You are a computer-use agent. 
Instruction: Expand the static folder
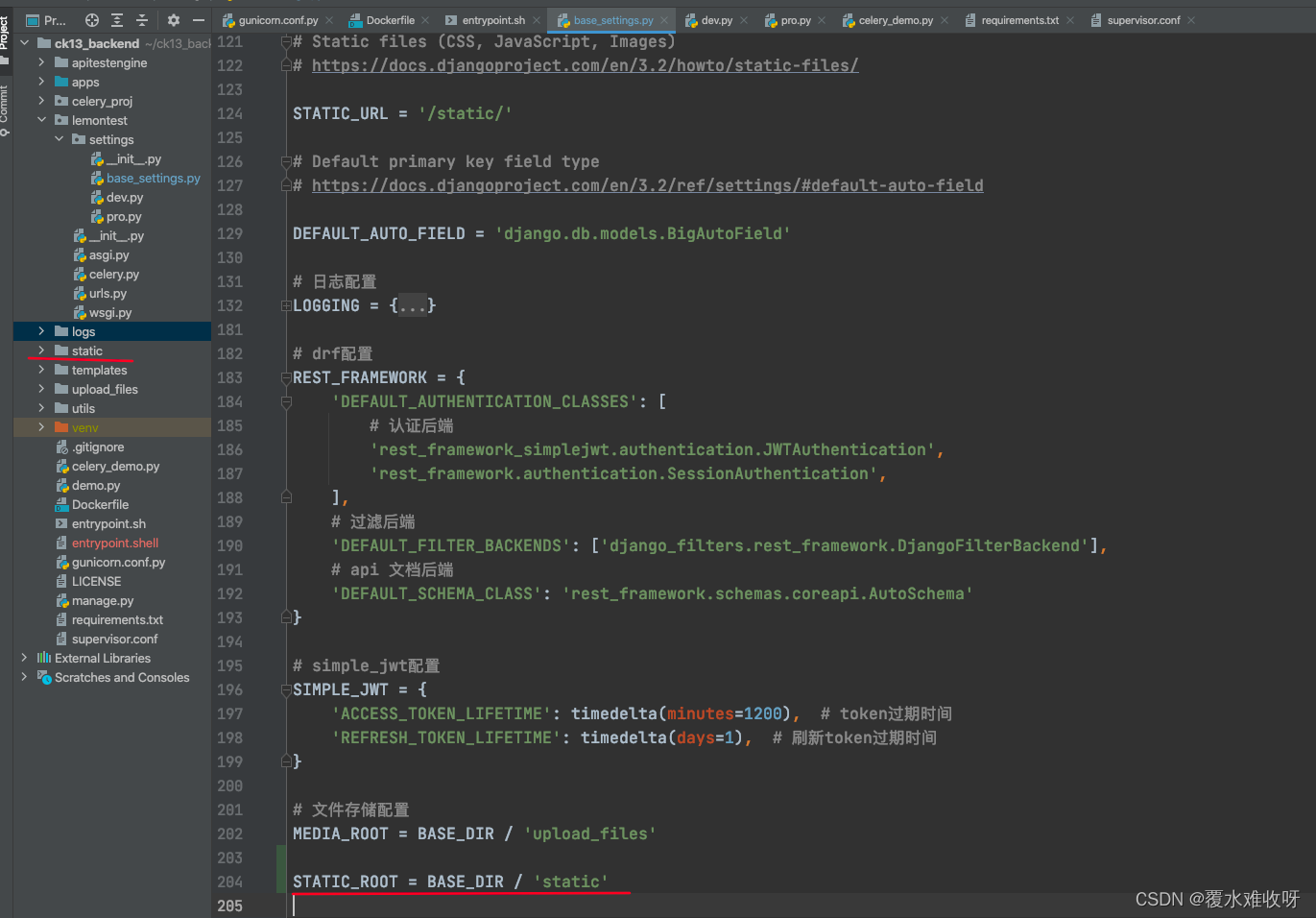(x=41, y=350)
